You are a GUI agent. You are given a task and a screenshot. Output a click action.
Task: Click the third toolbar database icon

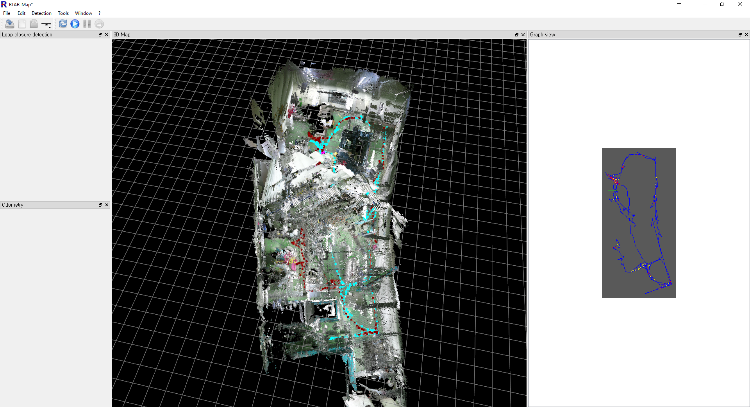33,23
